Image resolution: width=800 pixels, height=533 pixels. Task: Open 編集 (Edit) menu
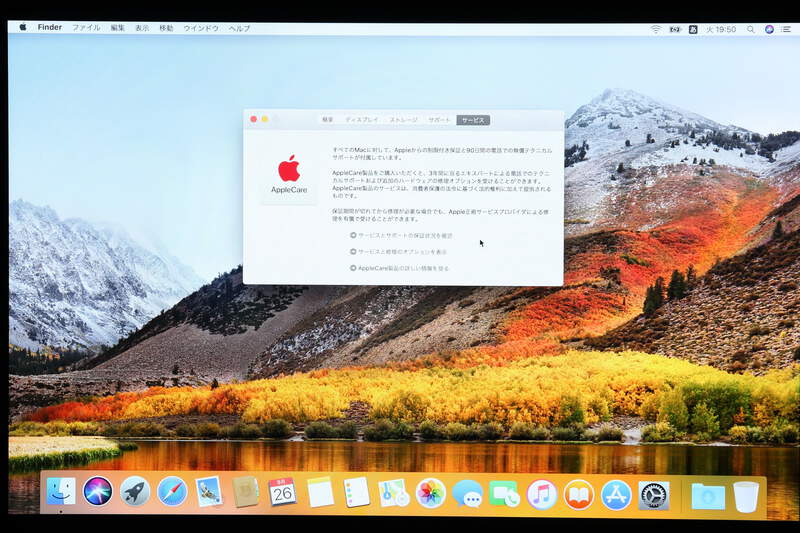coord(117,28)
